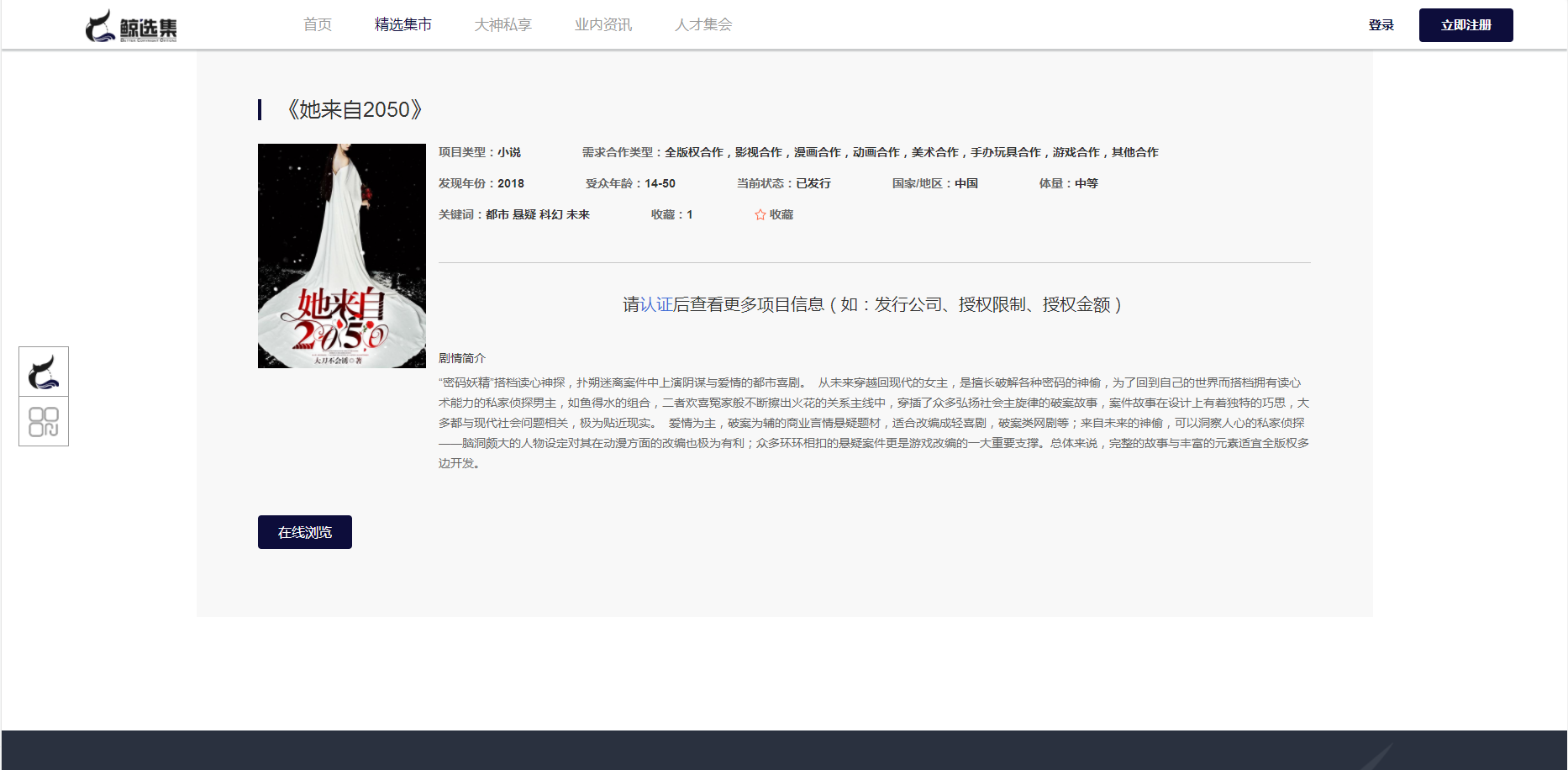Click the 登录 login link
Screen dimensions: 1568x770
tap(1381, 25)
